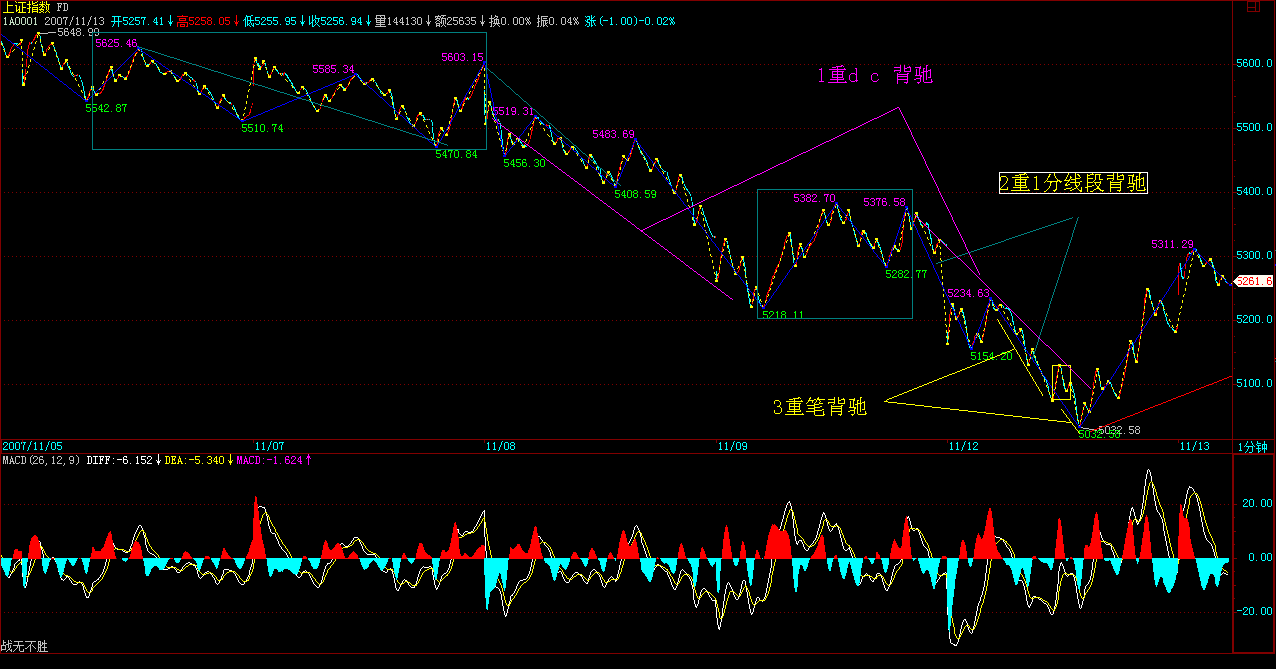Click the 11/07 date marker
Viewport: 1276px width, 669px height.
[x=270, y=446]
